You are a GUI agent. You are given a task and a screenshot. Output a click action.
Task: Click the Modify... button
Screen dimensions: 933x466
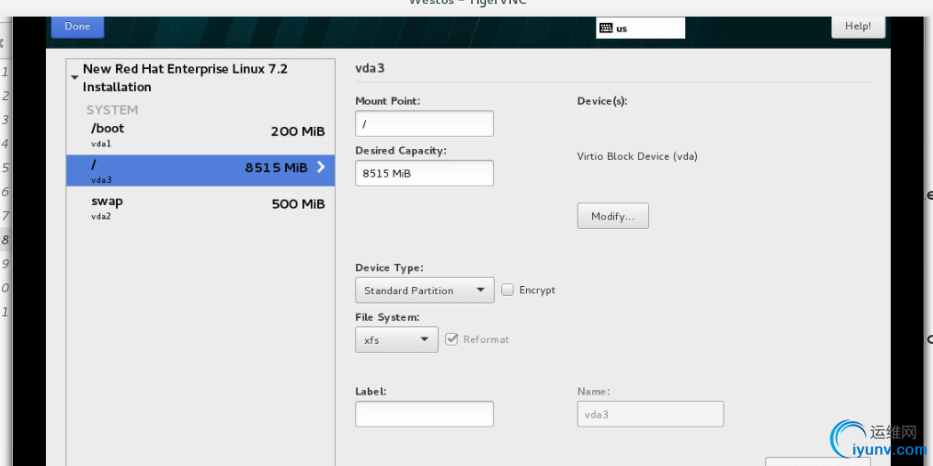pyautogui.click(x=613, y=216)
